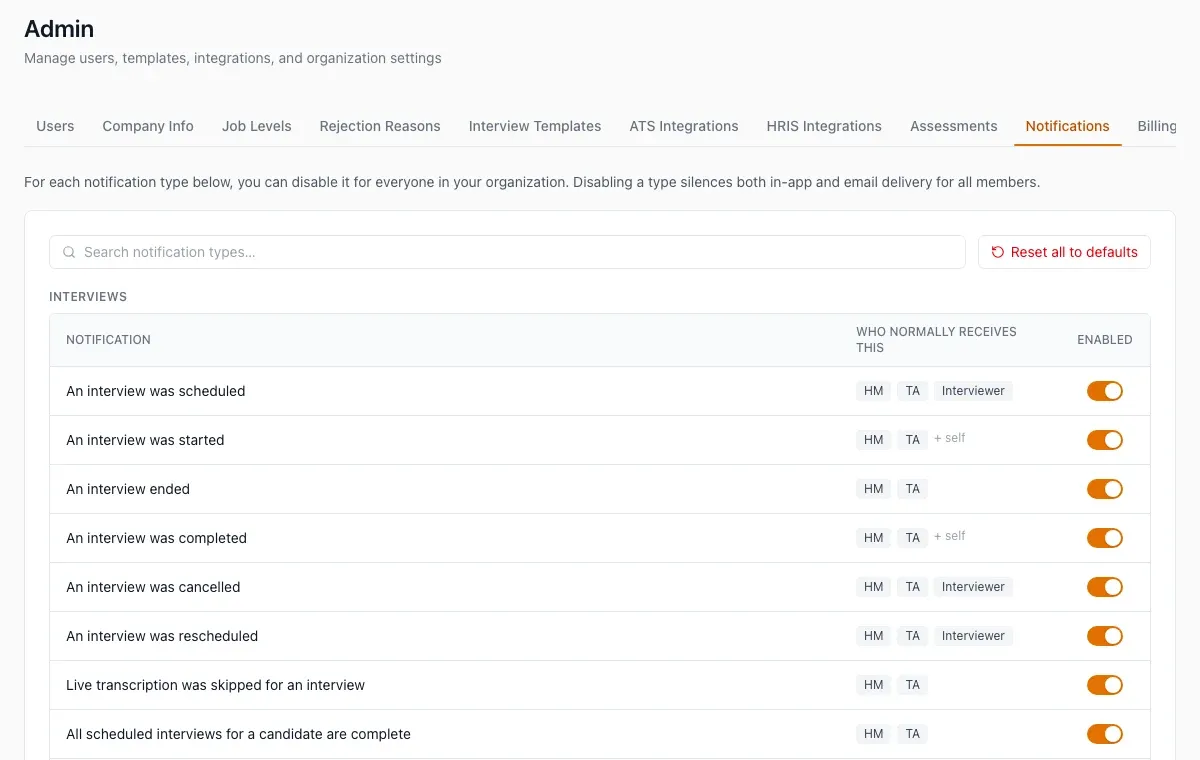The width and height of the screenshot is (1200, 760).
Task: Click HM badge in 'interview was scheduled' row
Action: point(874,391)
